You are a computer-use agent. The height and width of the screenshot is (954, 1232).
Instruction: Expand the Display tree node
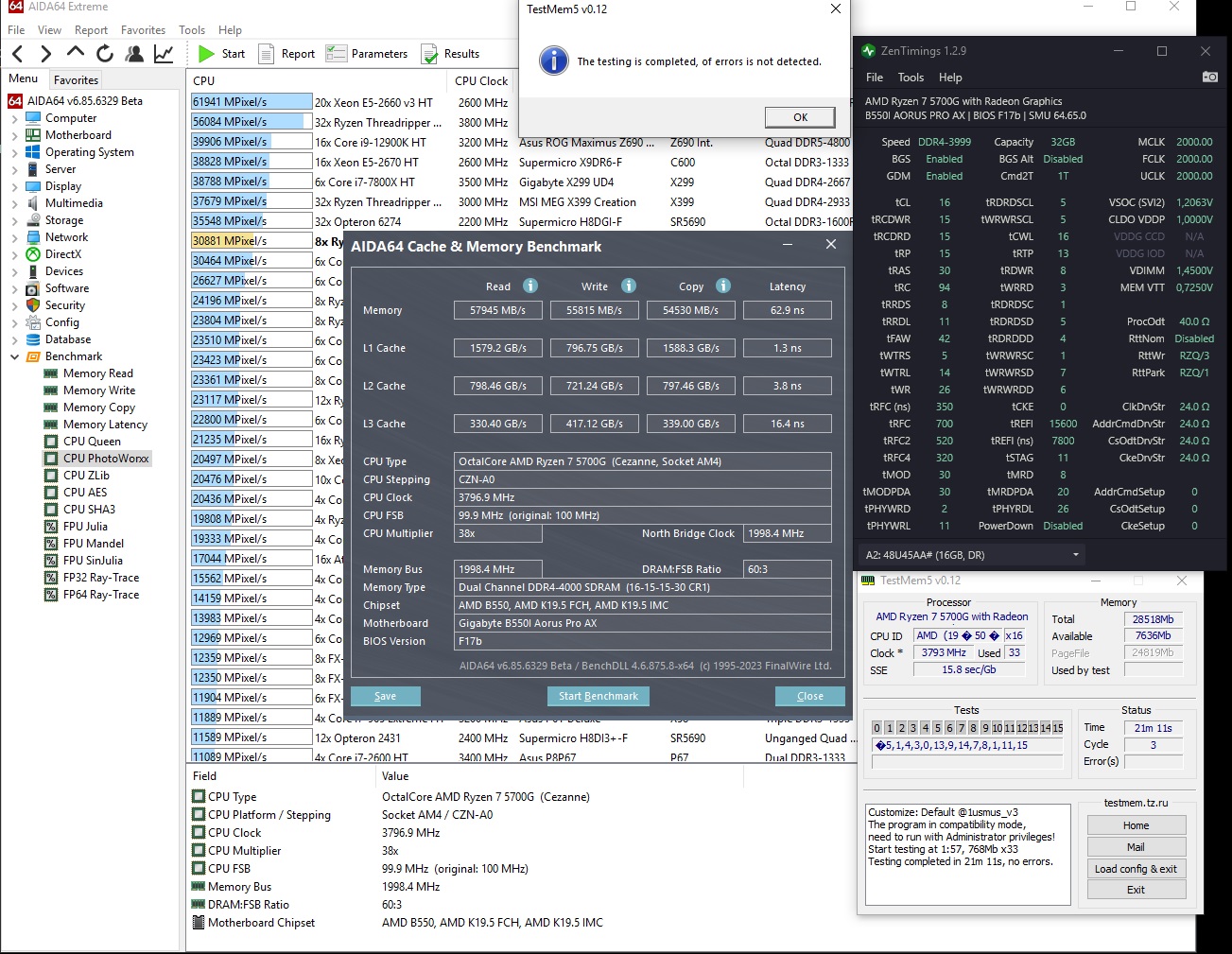coord(14,187)
